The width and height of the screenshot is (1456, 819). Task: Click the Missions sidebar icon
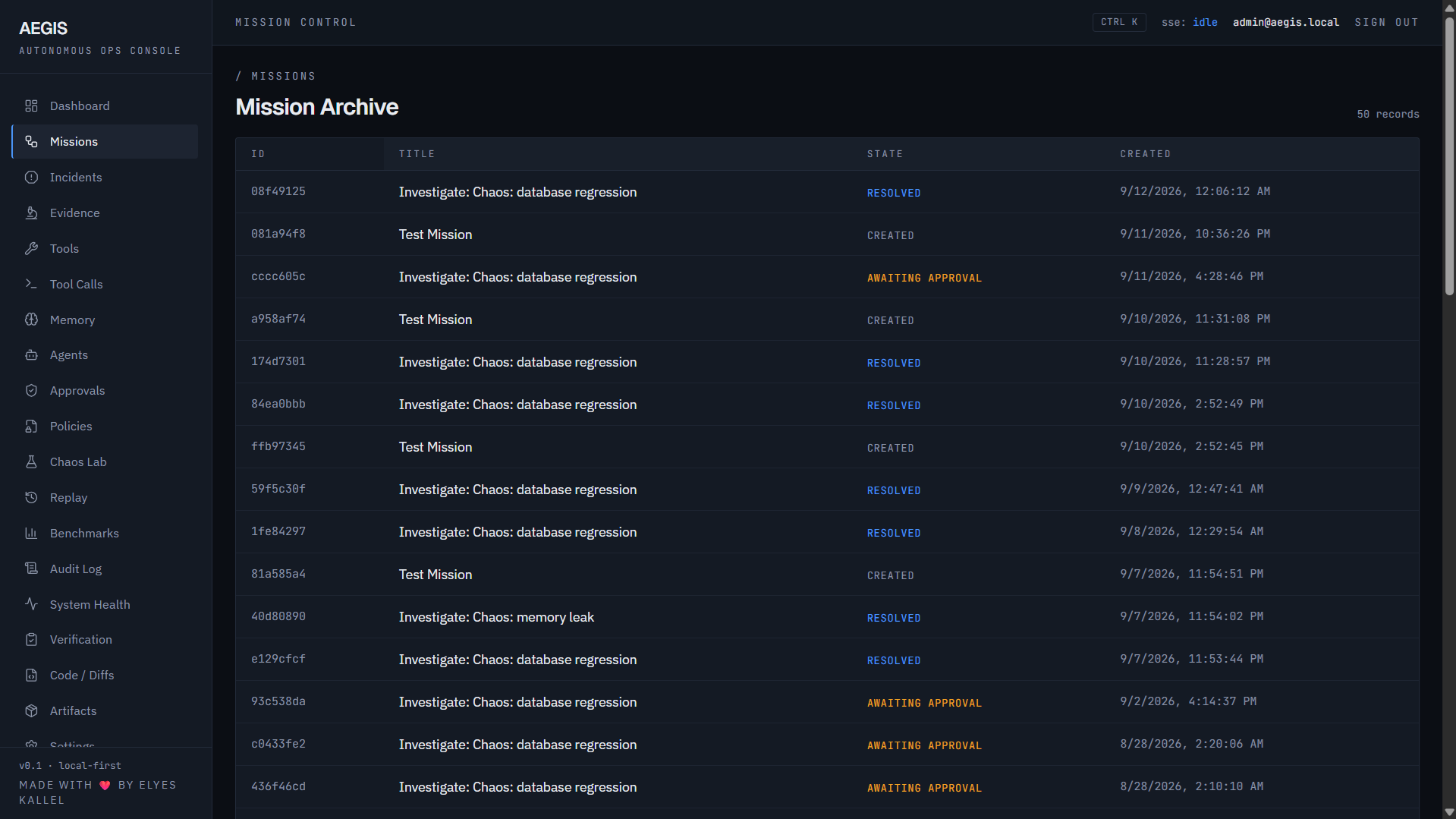[31, 142]
